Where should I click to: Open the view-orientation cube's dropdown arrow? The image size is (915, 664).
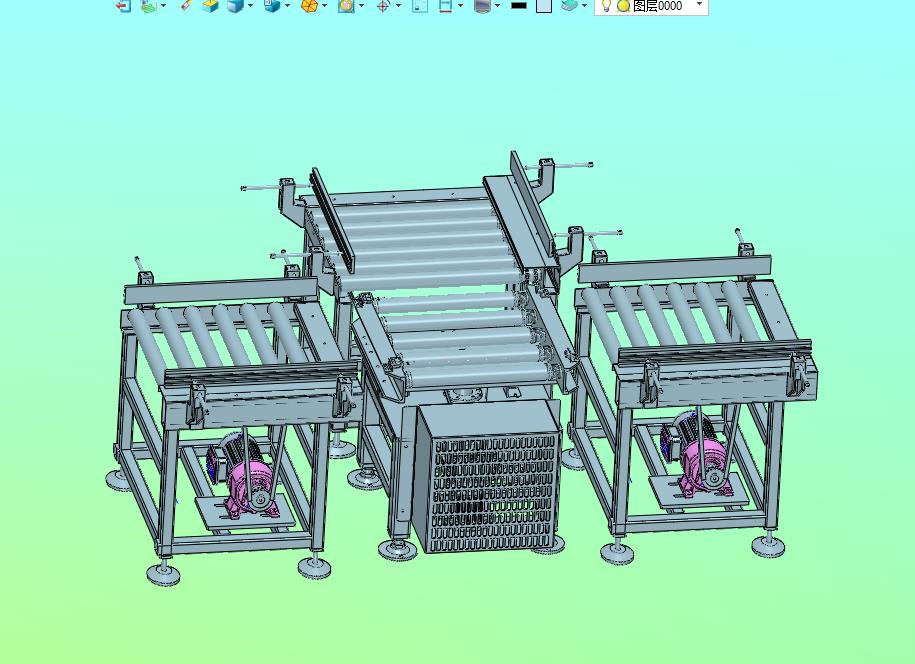(287, 6)
